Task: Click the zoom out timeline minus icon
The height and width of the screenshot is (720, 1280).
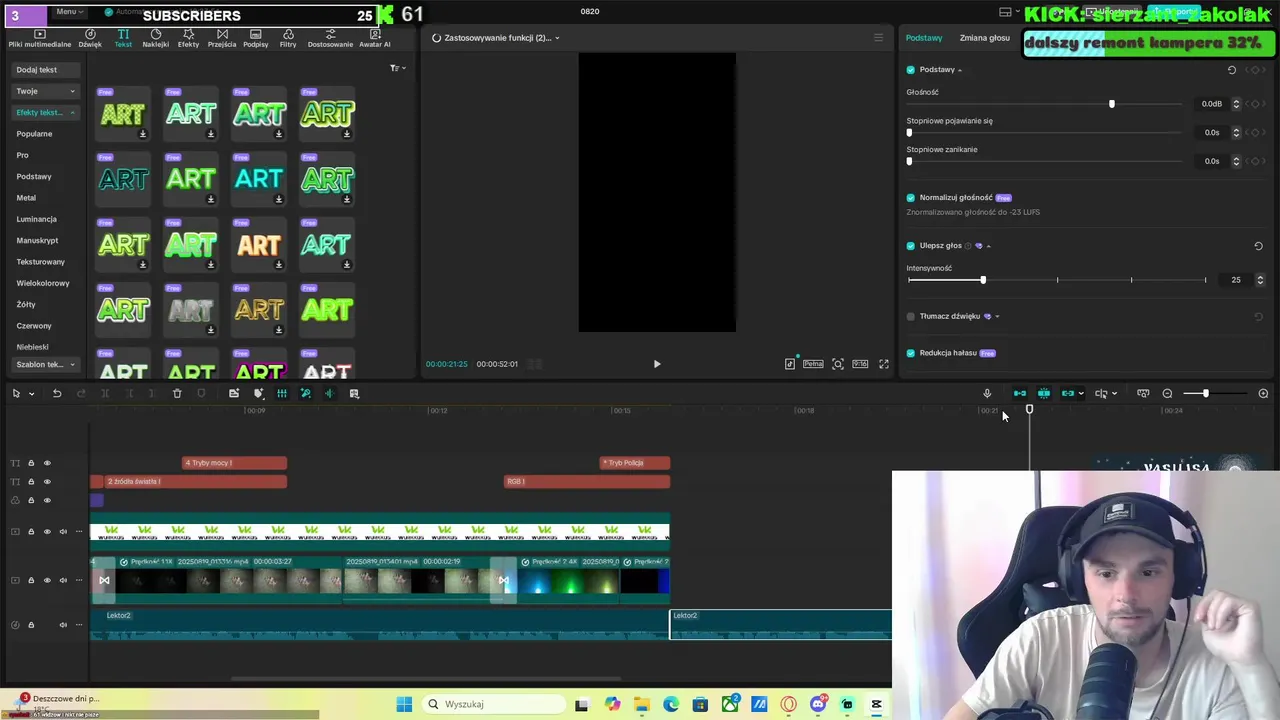Action: 1167,393
